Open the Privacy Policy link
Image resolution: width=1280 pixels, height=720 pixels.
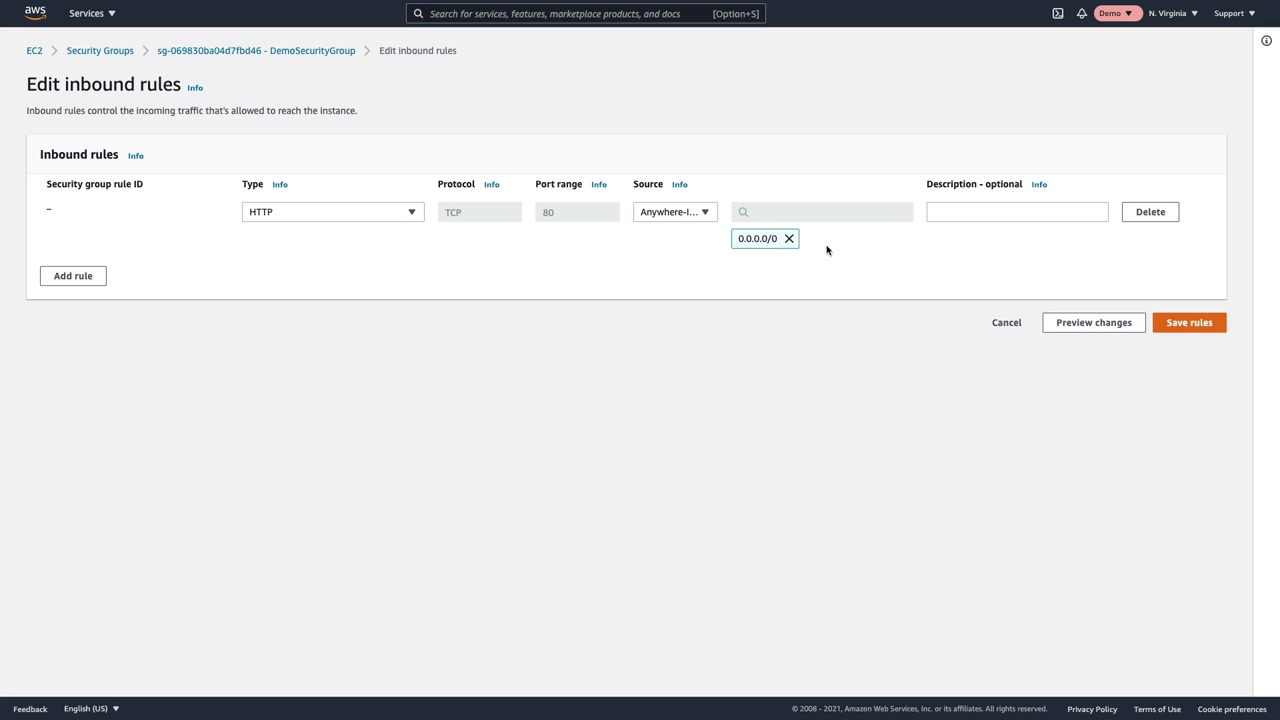click(x=1092, y=709)
